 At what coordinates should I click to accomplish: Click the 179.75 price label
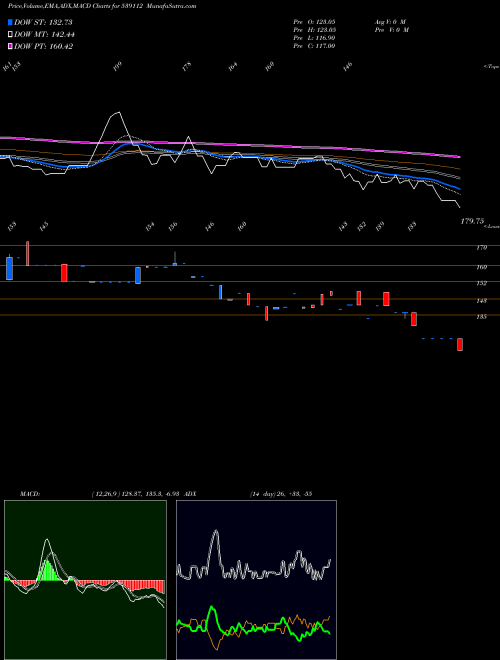pyautogui.click(x=472, y=221)
